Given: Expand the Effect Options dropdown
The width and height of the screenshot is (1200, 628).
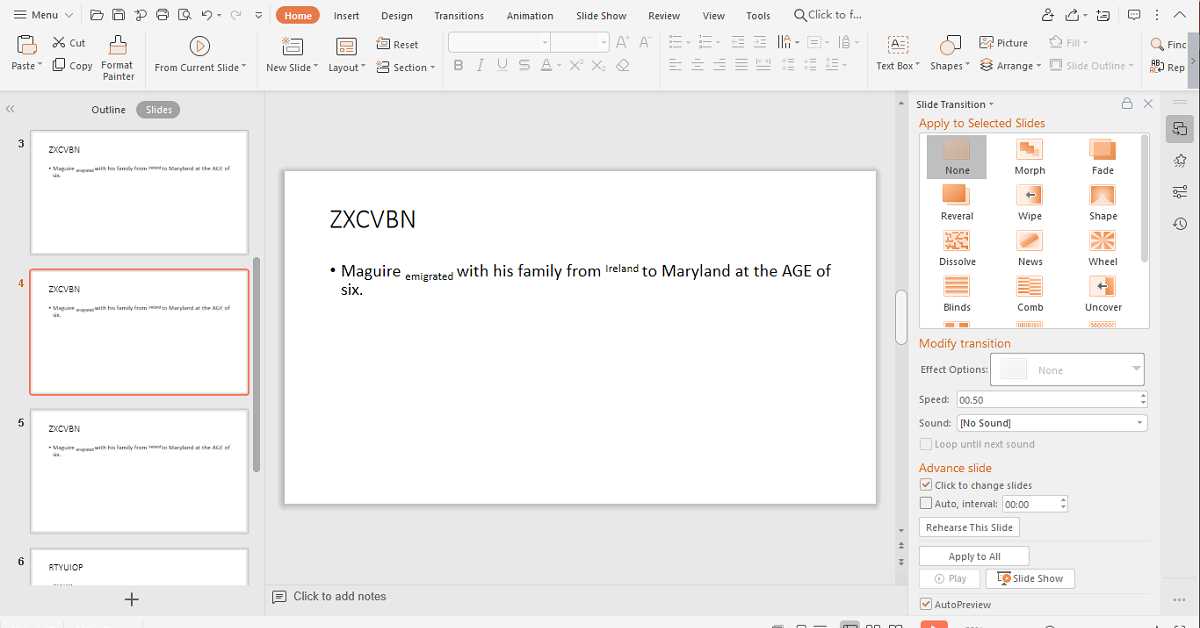Looking at the screenshot, I should pyautogui.click(x=1136, y=369).
